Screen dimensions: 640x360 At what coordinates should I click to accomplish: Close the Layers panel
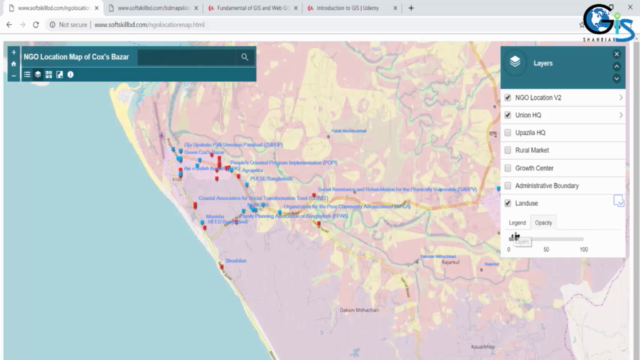click(617, 54)
